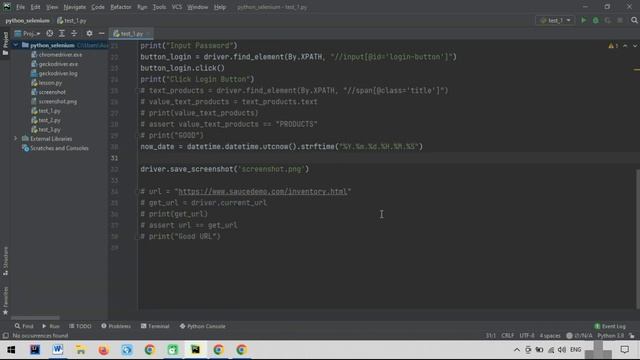This screenshot has height=360, width=640.
Task: Click python_selenium breadcrumb in navigation bar
Action: [x=27, y=20]
